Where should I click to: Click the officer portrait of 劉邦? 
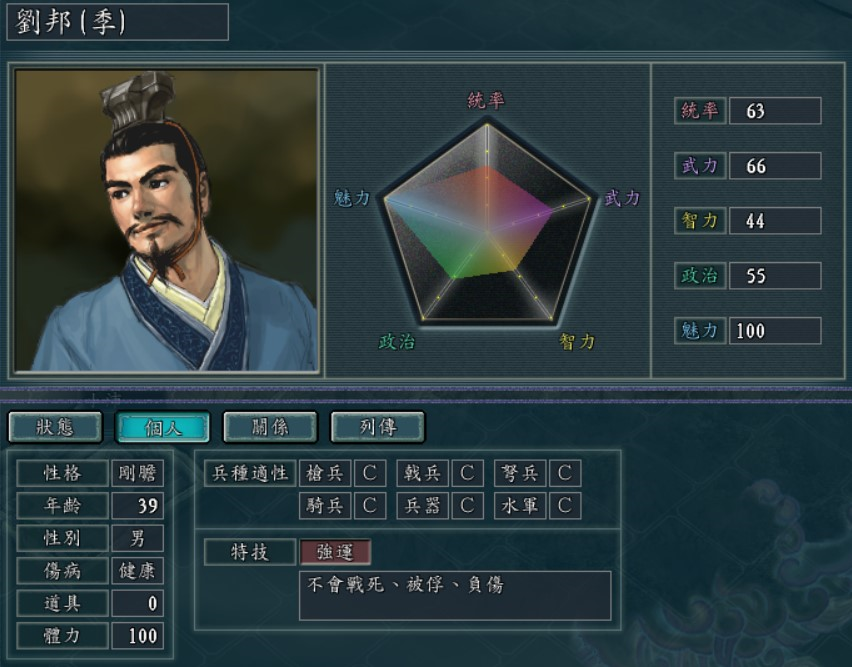pos(166,220)
